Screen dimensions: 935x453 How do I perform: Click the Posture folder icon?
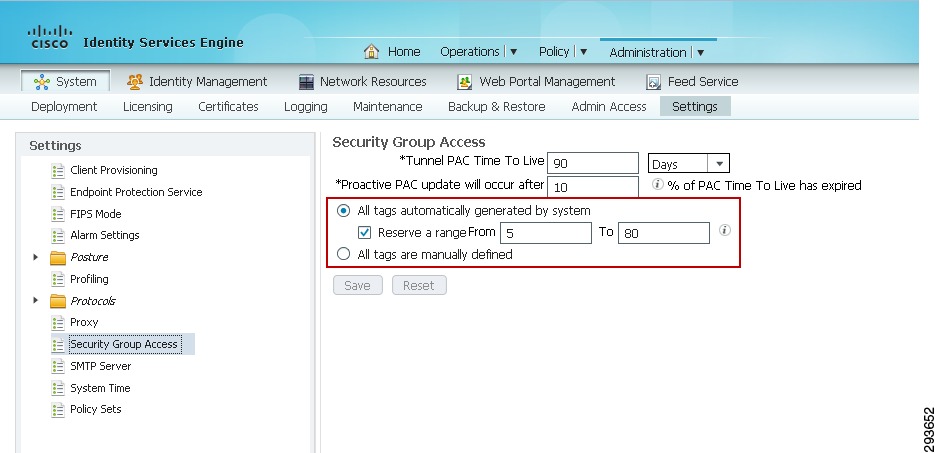(x=58, y=257)
